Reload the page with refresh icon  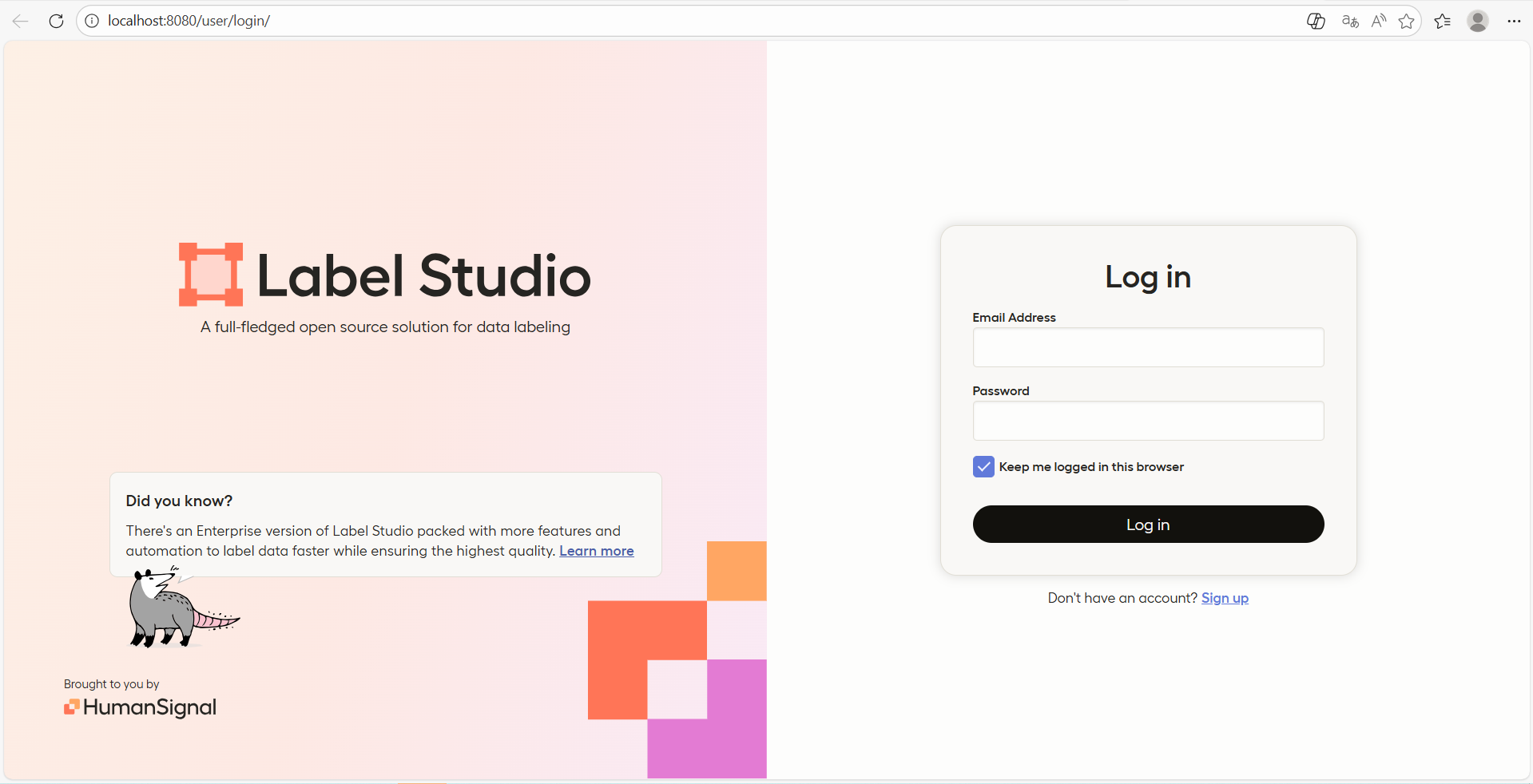(x=56, y=21)
